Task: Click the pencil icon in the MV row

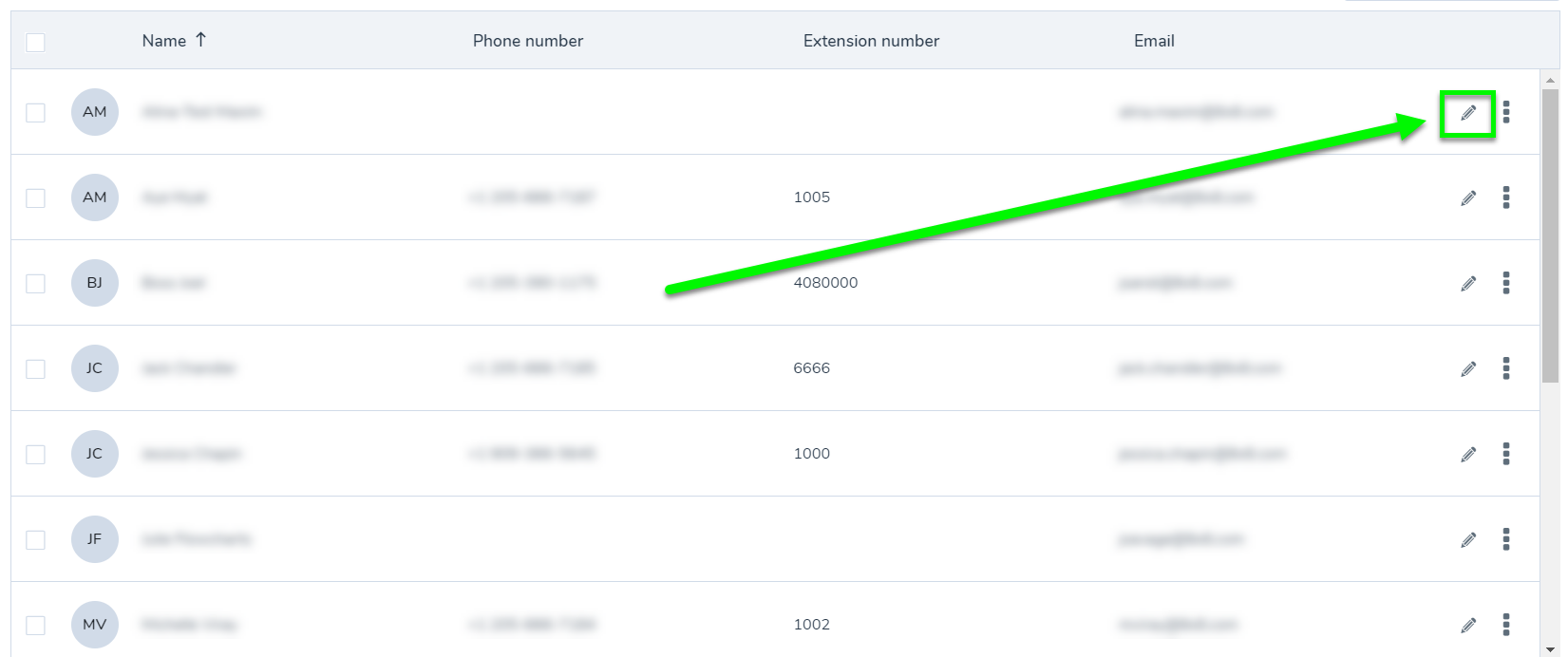Action: [1468, 625]
